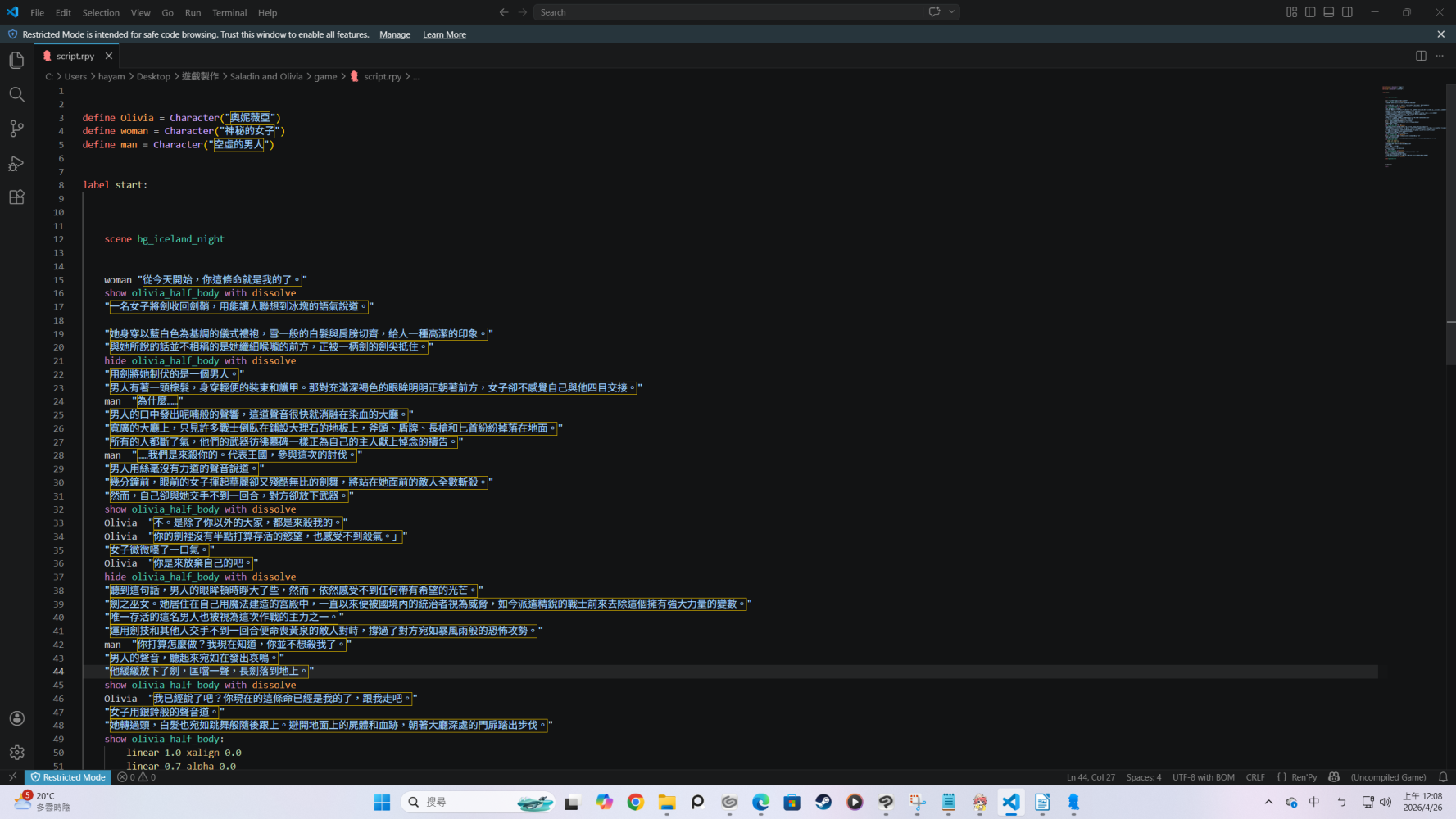
Task: Open the Search view in activity bar
Action: 16,94
